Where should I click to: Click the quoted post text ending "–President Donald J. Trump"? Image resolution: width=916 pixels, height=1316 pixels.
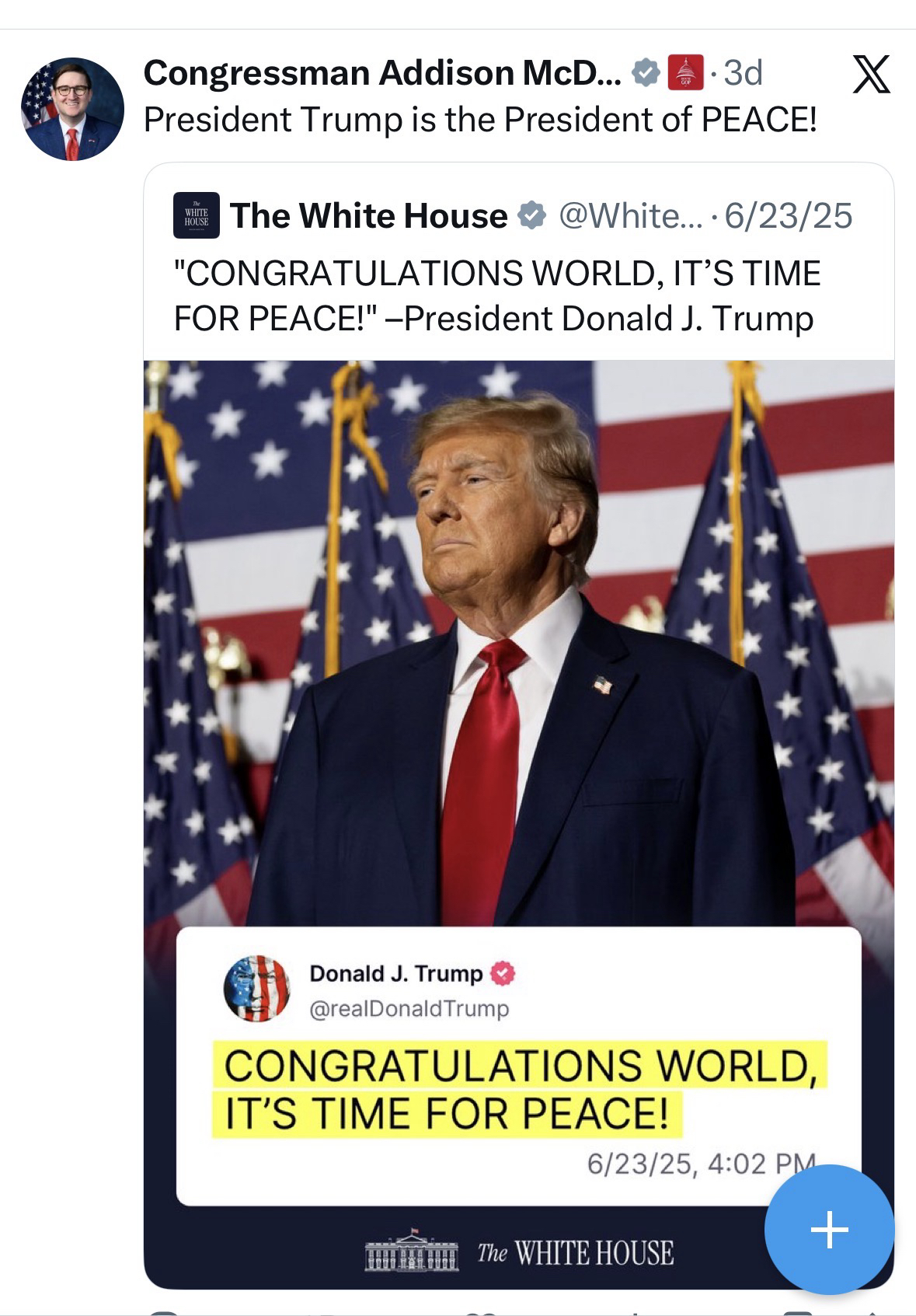[x=496, y=296]
